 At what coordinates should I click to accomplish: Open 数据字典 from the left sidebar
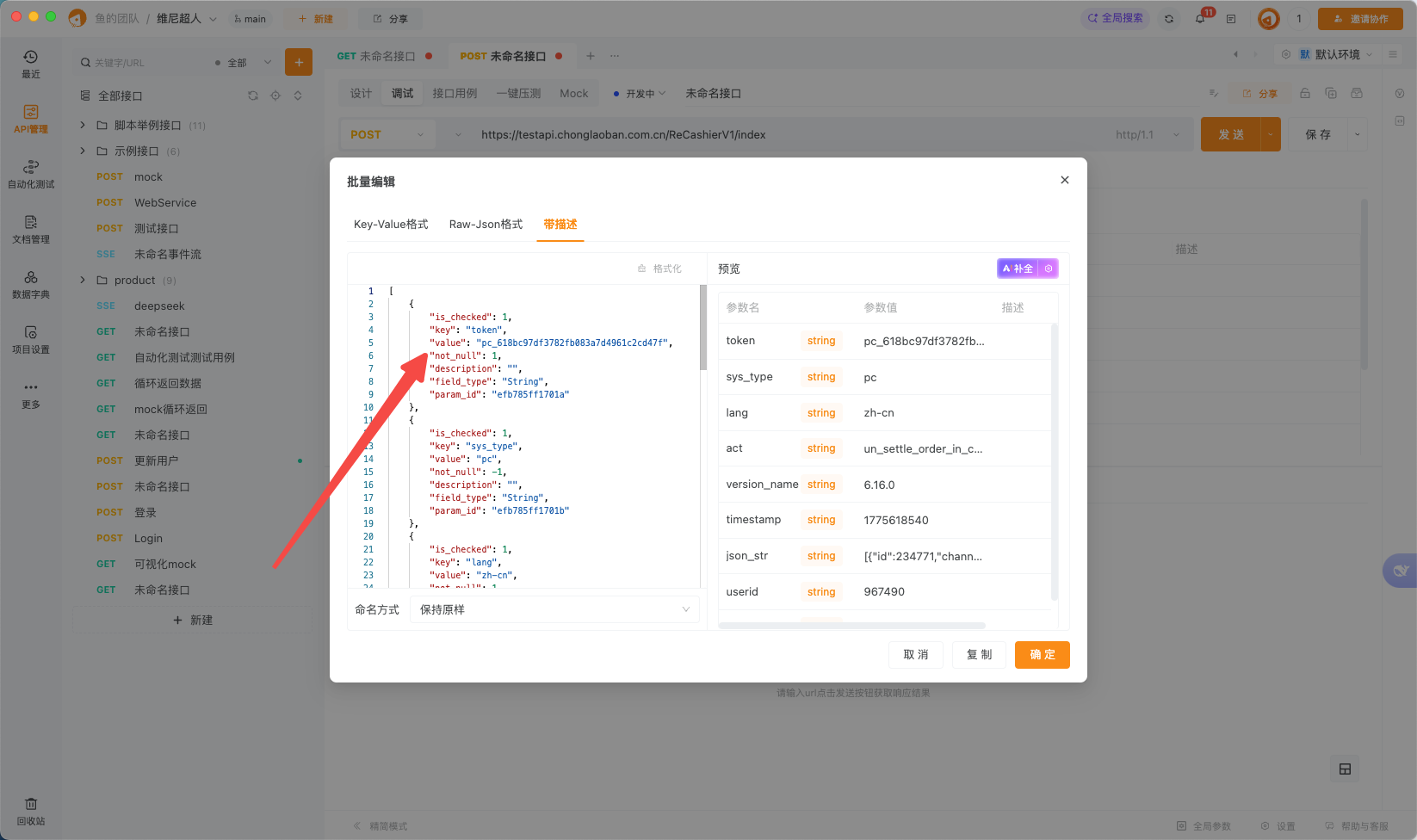click(x=31, y=284)
